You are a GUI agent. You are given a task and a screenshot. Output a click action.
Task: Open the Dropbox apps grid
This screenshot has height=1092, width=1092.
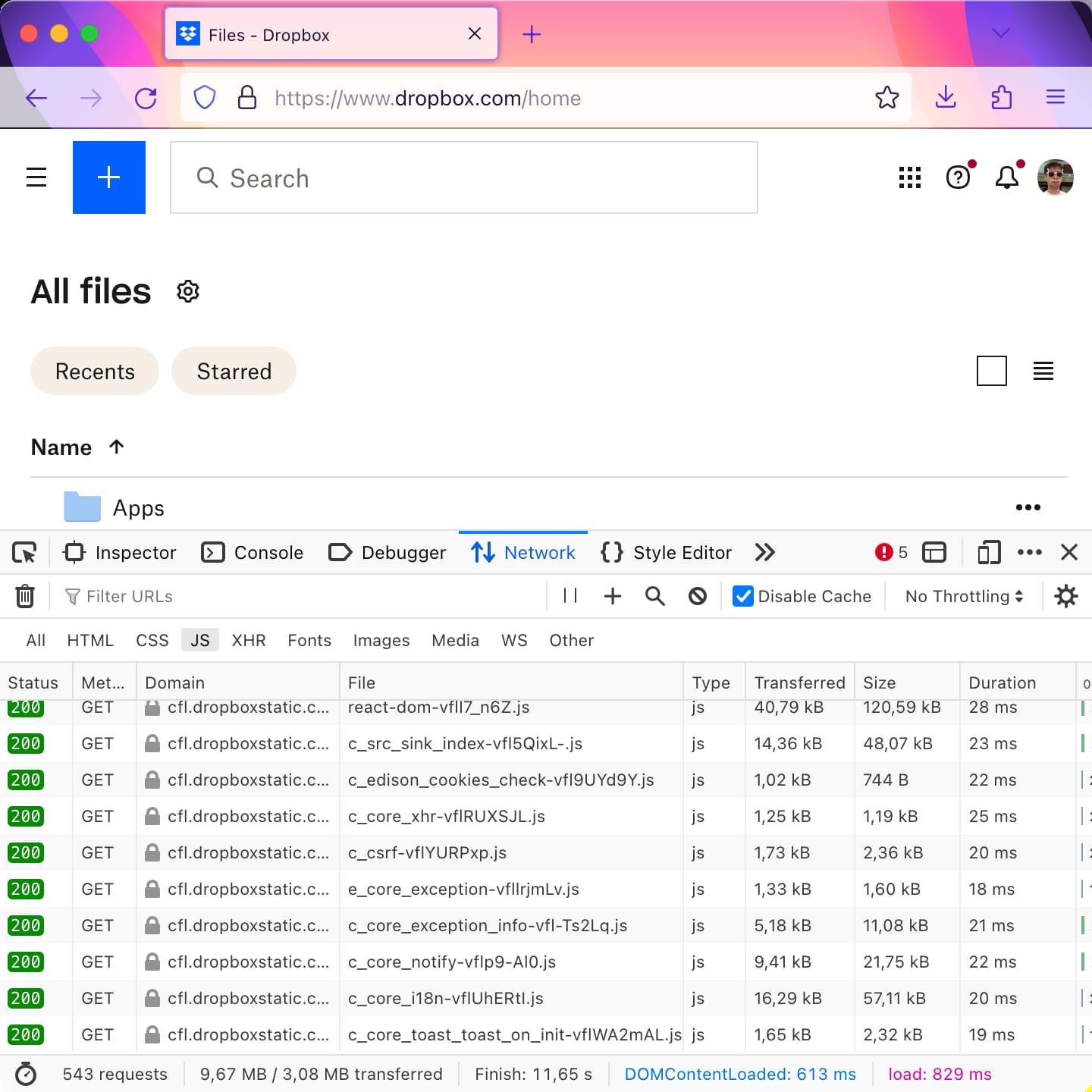point(908,177)
